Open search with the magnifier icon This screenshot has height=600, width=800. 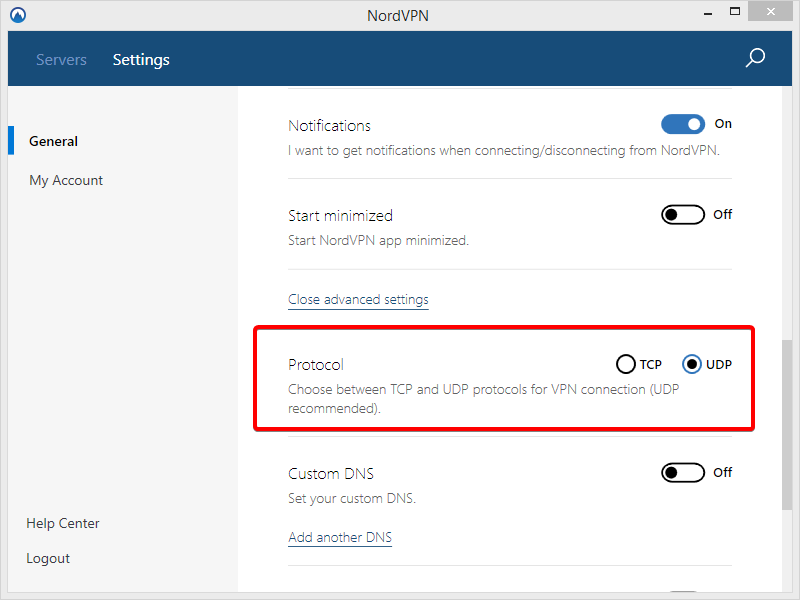755,58
